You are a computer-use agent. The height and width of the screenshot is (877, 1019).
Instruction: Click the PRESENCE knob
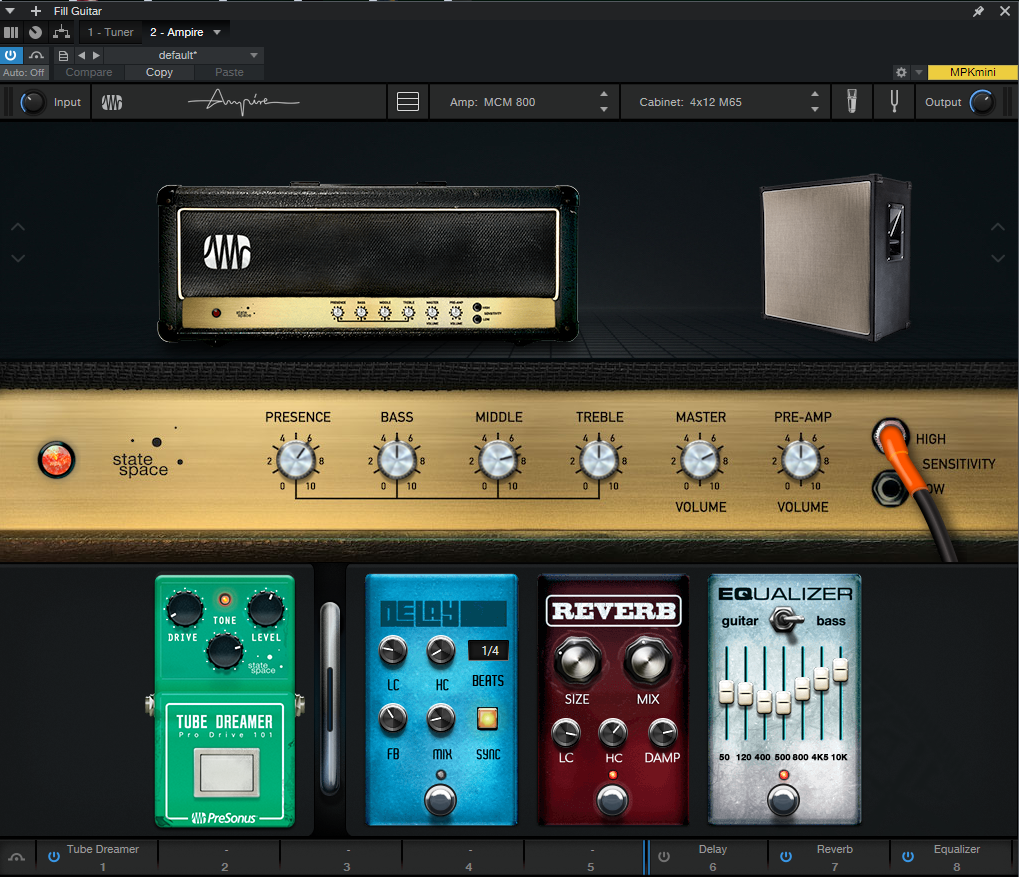296,459
